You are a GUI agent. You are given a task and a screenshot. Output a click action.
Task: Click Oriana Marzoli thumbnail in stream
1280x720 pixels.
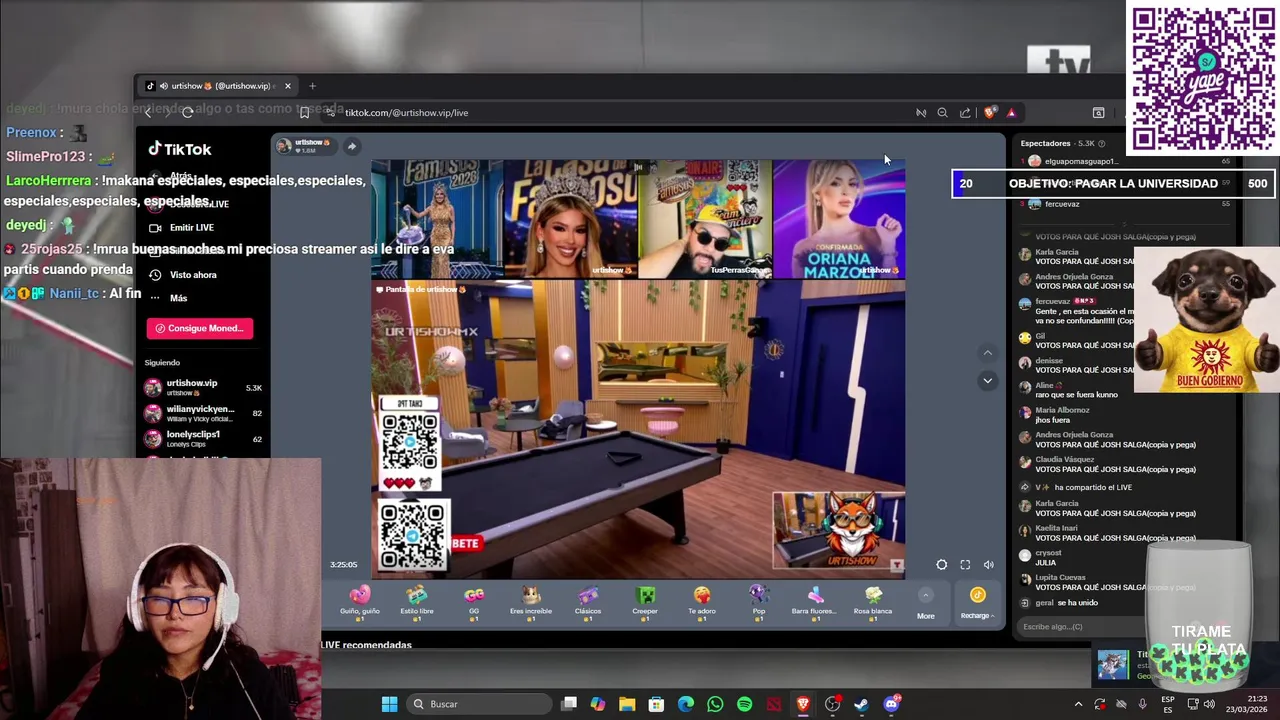pyautogui.click(x=838, y=218)
